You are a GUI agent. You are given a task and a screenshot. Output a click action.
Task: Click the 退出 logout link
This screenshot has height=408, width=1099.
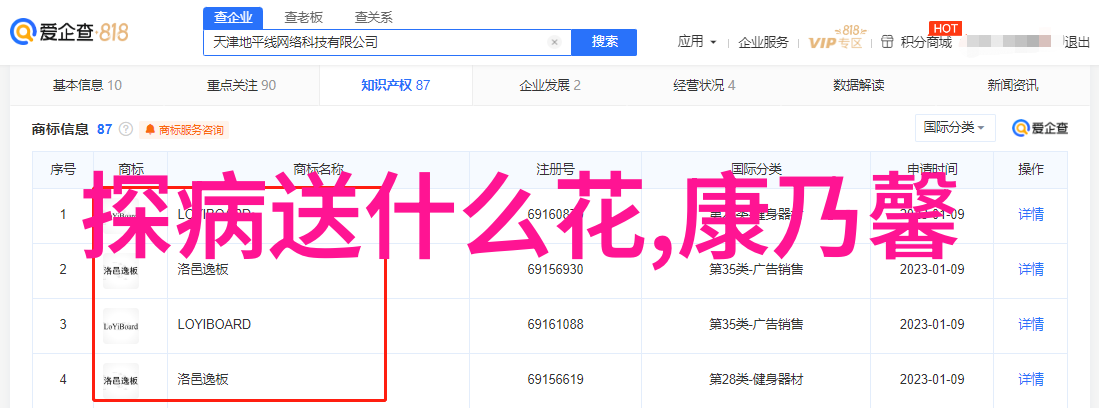[x=1077, y=42]
